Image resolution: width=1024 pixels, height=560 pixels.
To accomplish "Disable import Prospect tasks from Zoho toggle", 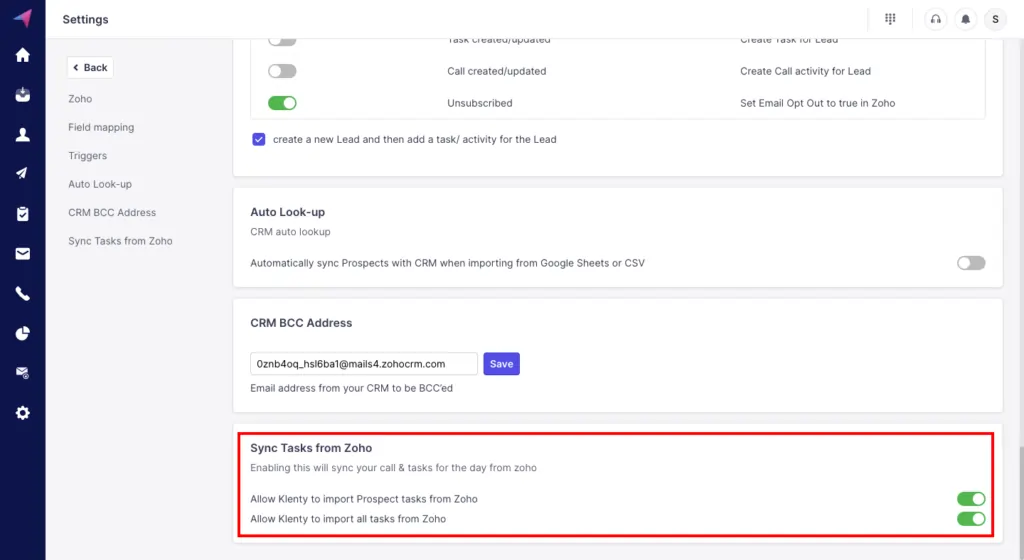I will coord(971,499).
